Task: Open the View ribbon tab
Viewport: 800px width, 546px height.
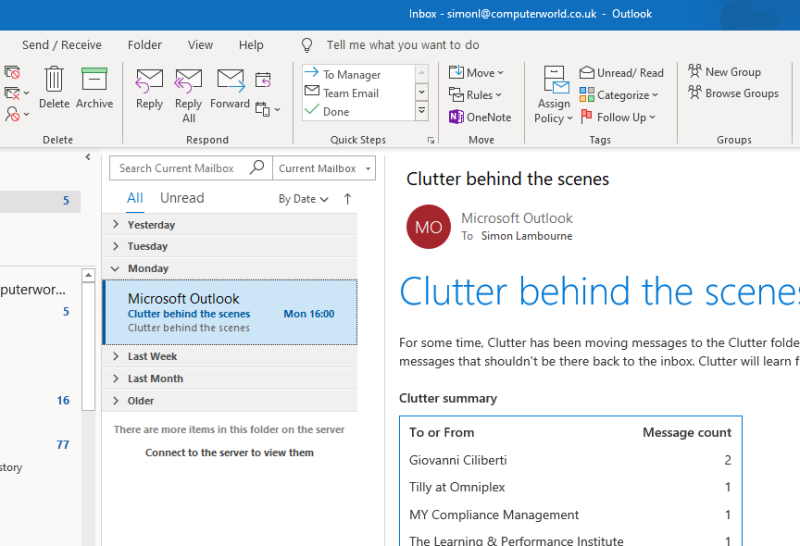Action: pos(200,45)
